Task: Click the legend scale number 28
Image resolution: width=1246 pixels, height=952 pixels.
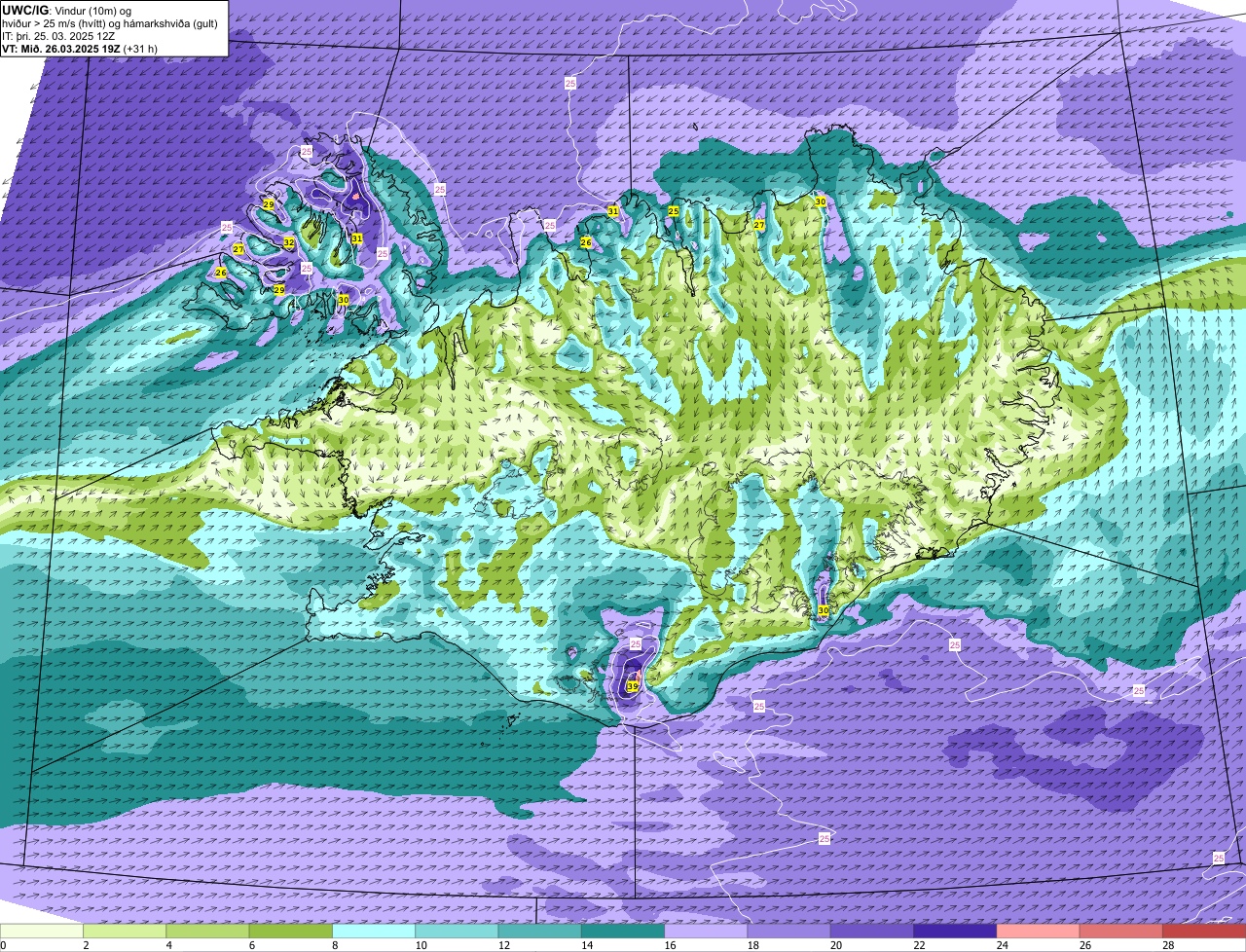Action: 1167,945
